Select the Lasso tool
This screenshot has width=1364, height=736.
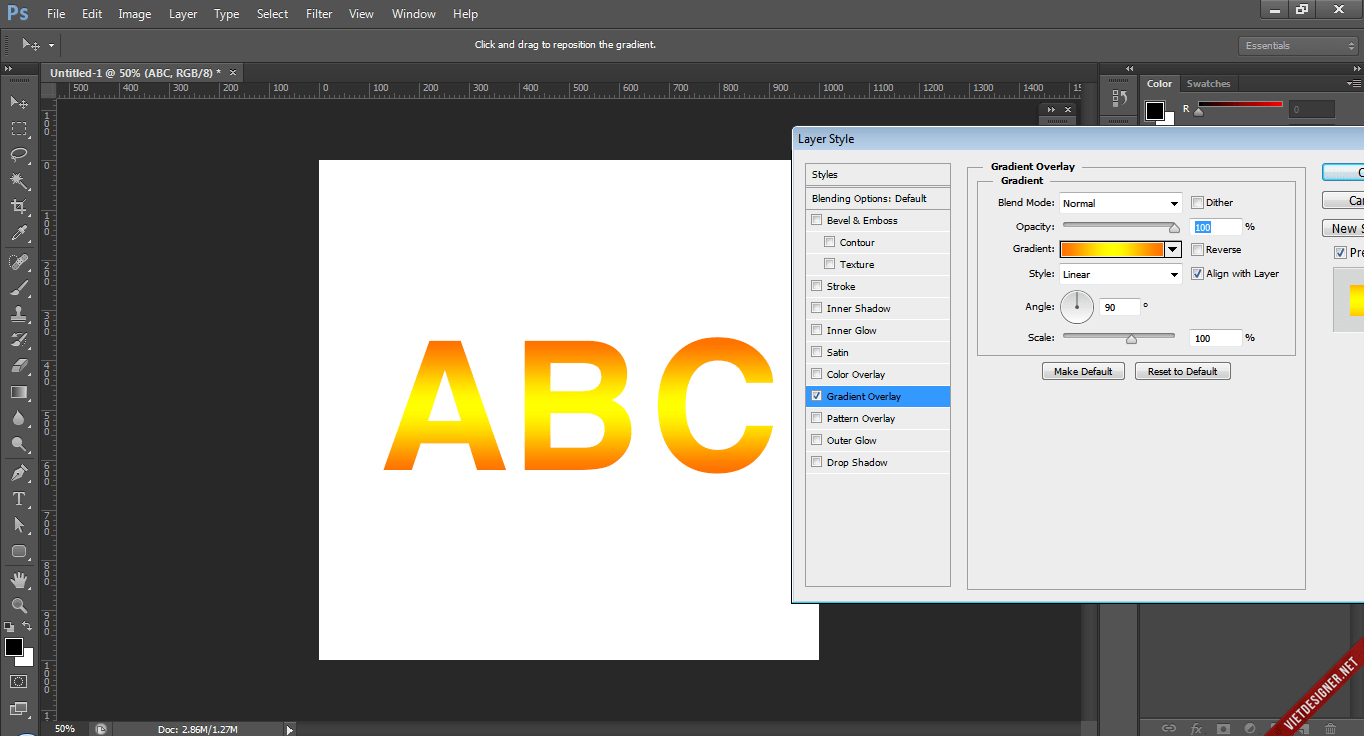(x=19, y=154)
